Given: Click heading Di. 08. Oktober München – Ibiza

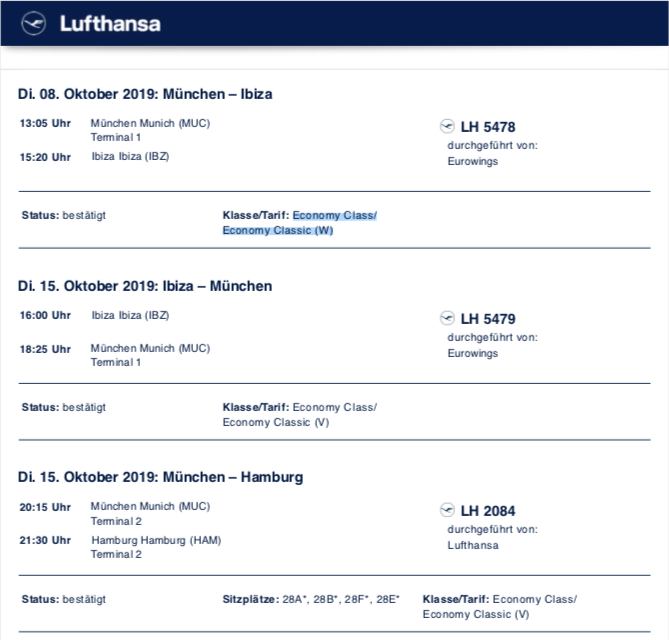Looking at the screenshot, I should point(145,94).
